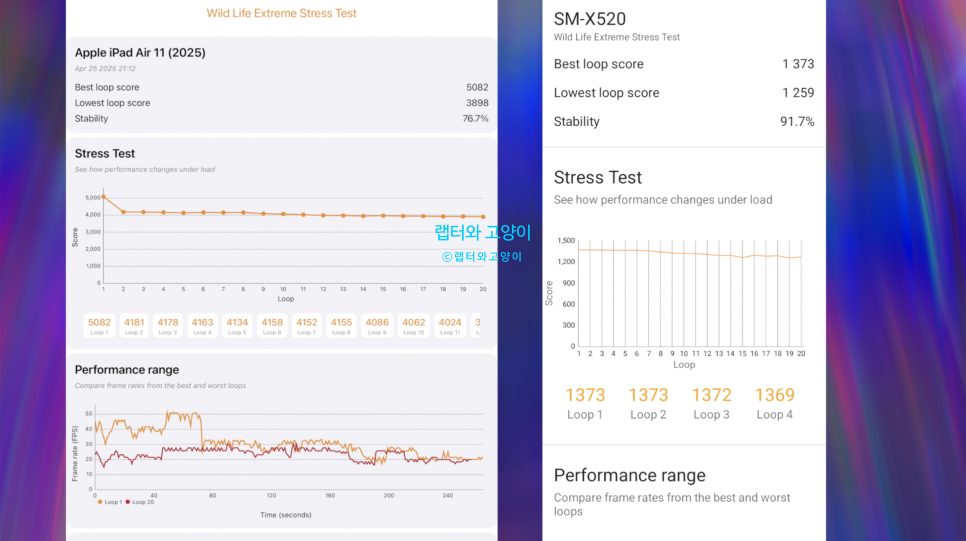Click the iPad subtitle See how performance changes under load

(x=145, y=169)
